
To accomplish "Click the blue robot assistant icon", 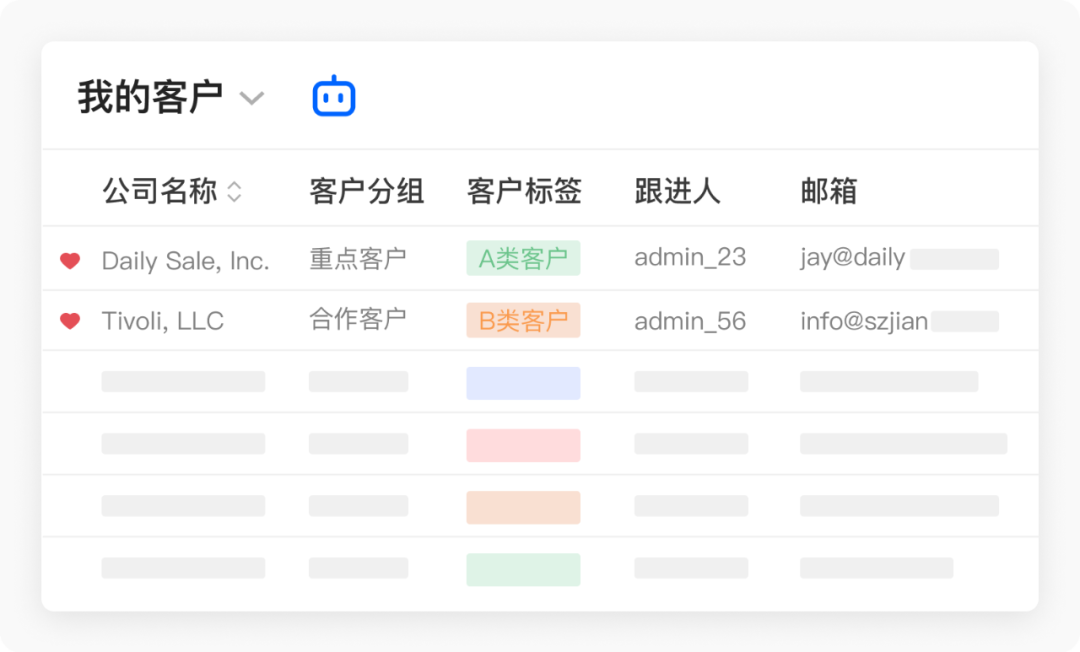I will (x=335, y=96).
